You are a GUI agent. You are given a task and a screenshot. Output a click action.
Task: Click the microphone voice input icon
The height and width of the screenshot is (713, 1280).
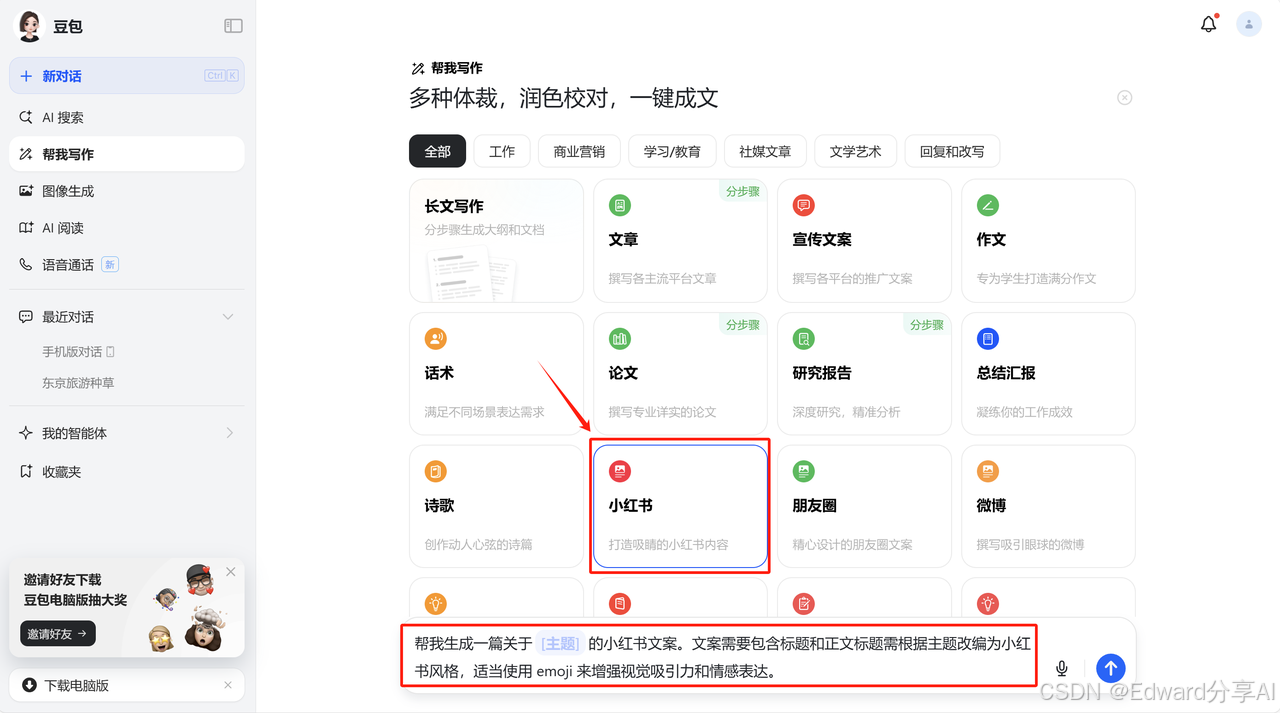click(1062, 668)
